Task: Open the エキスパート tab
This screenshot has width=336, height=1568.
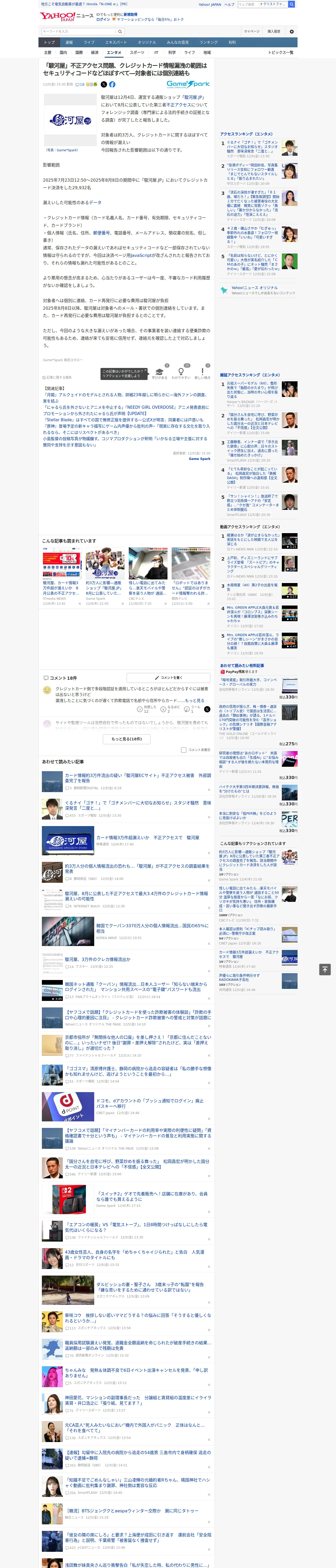Action: pyautogui.click(x=116, y=43)
